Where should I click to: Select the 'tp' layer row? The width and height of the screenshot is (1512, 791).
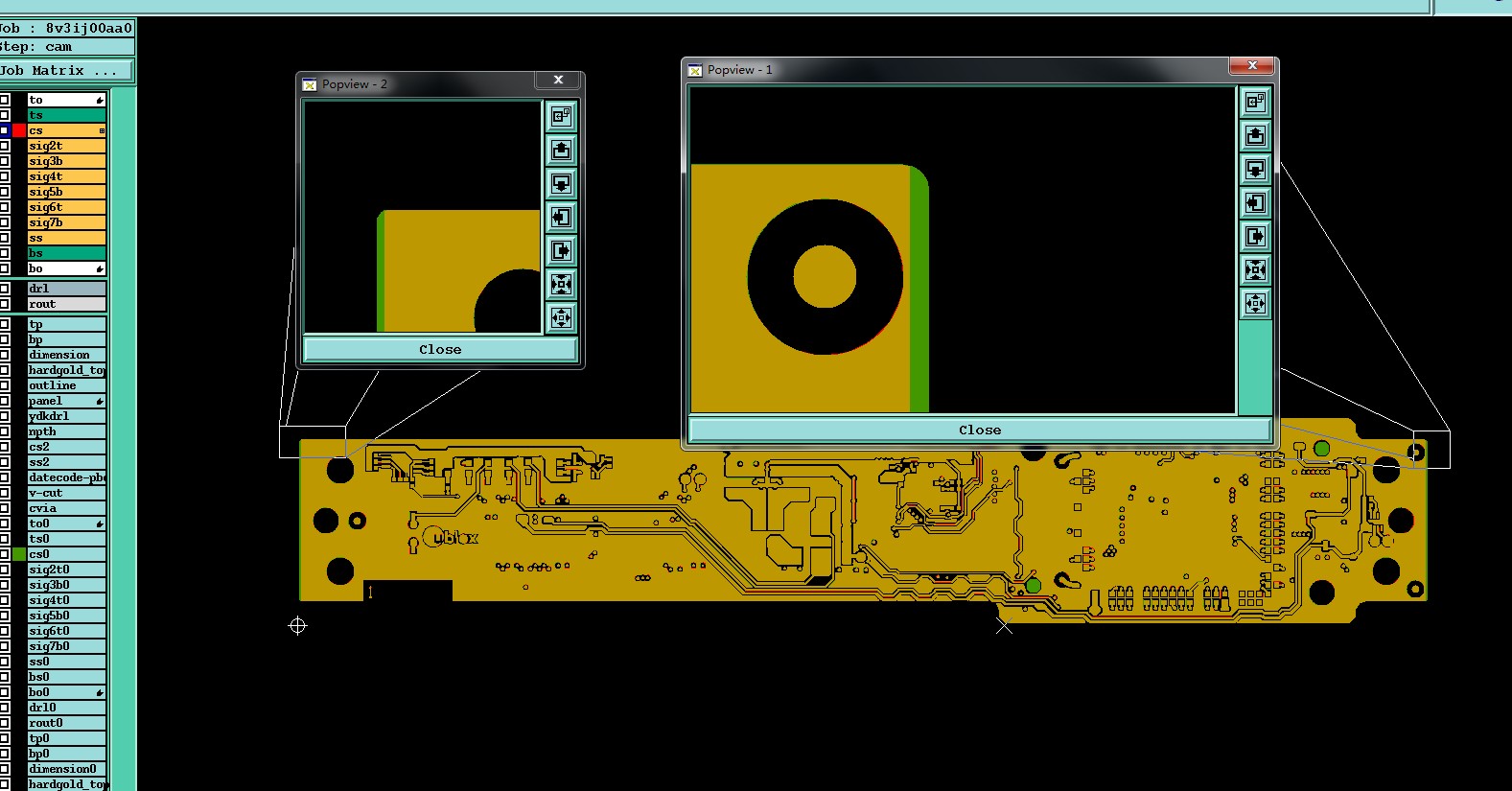[66, 324]
